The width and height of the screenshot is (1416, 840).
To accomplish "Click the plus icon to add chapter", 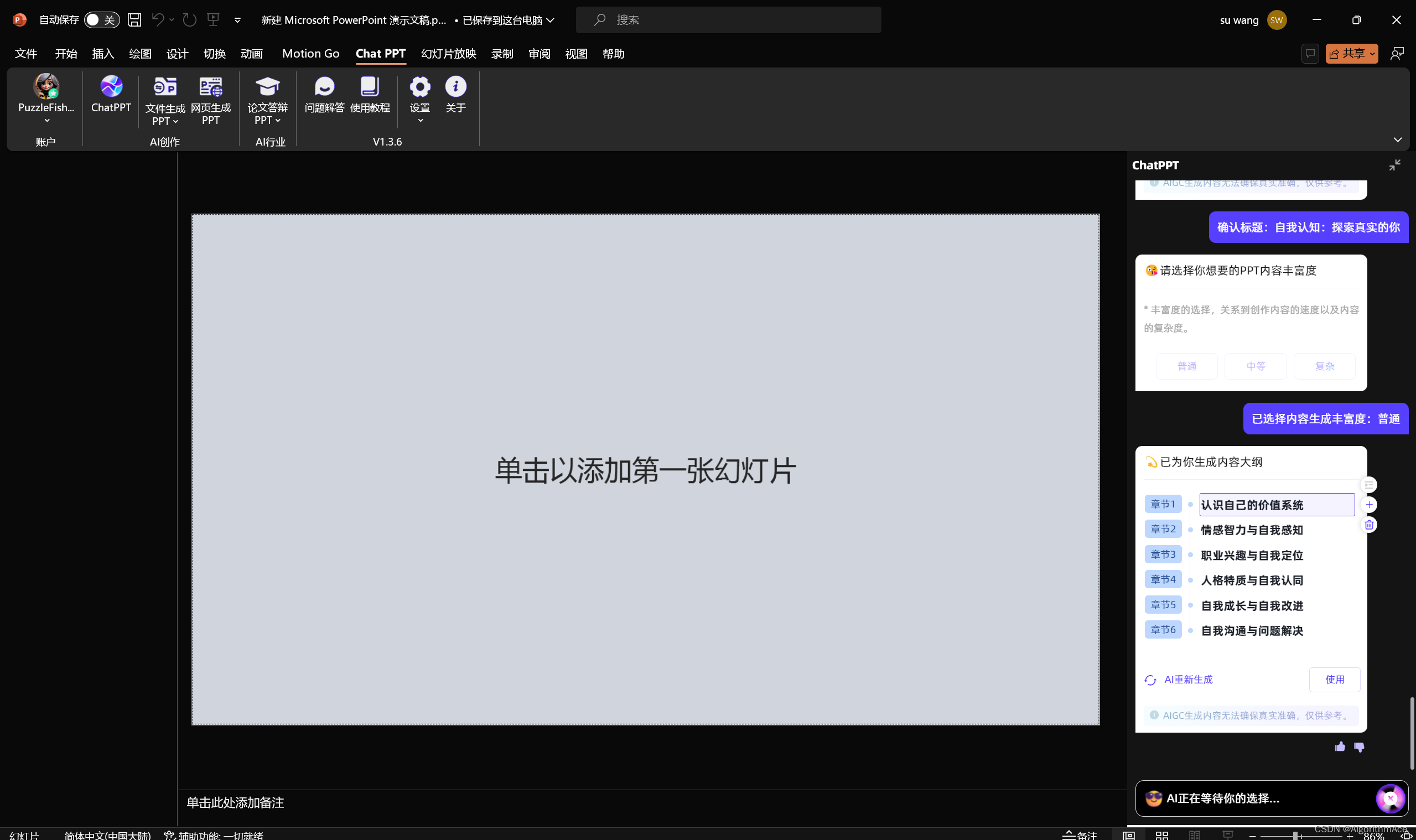I will [1368, 505].
